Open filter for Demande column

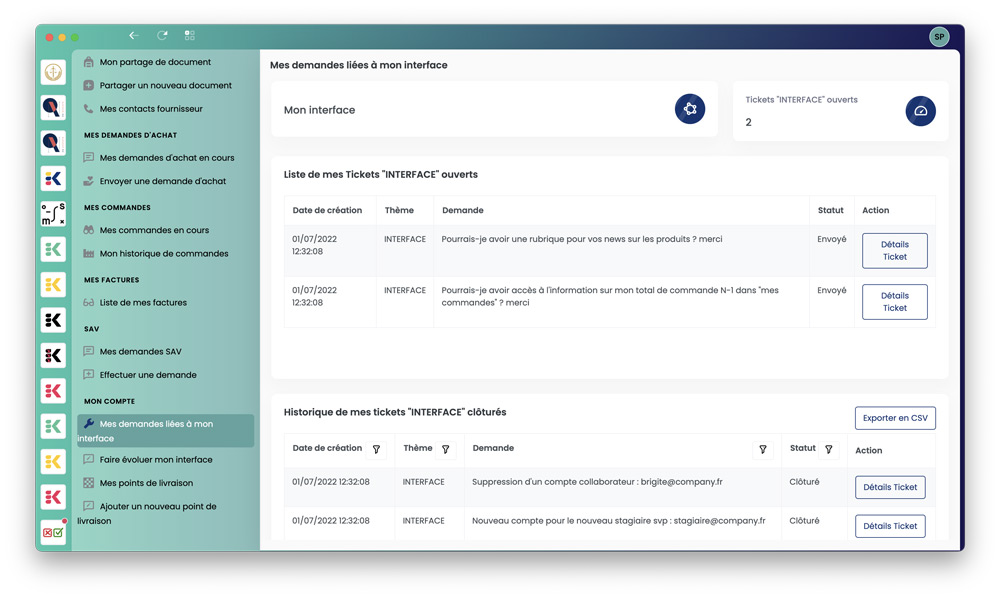click(763, 450)
